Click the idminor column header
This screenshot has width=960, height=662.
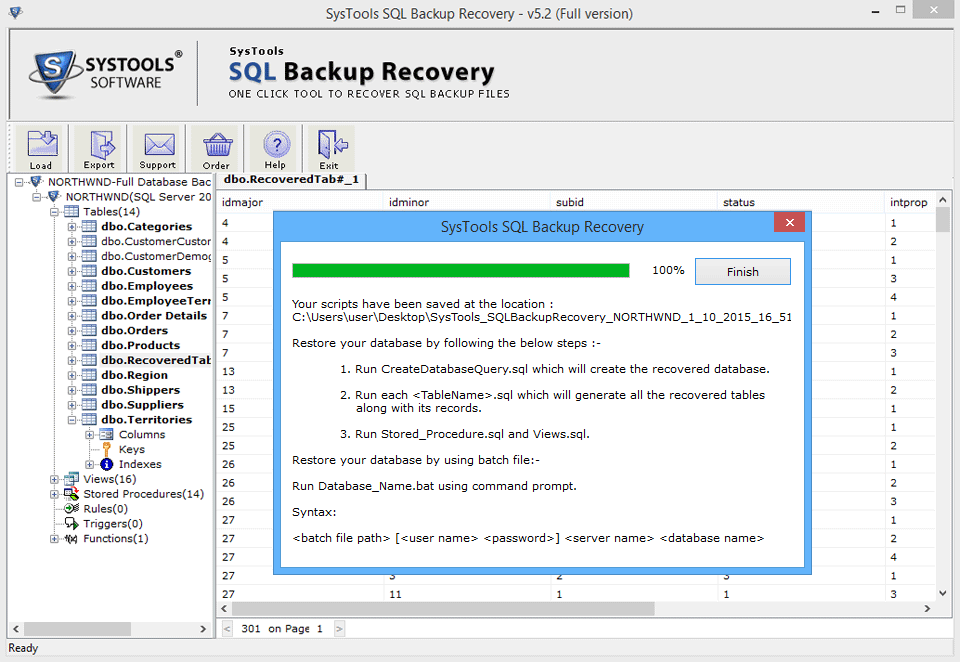click(467, 202)
